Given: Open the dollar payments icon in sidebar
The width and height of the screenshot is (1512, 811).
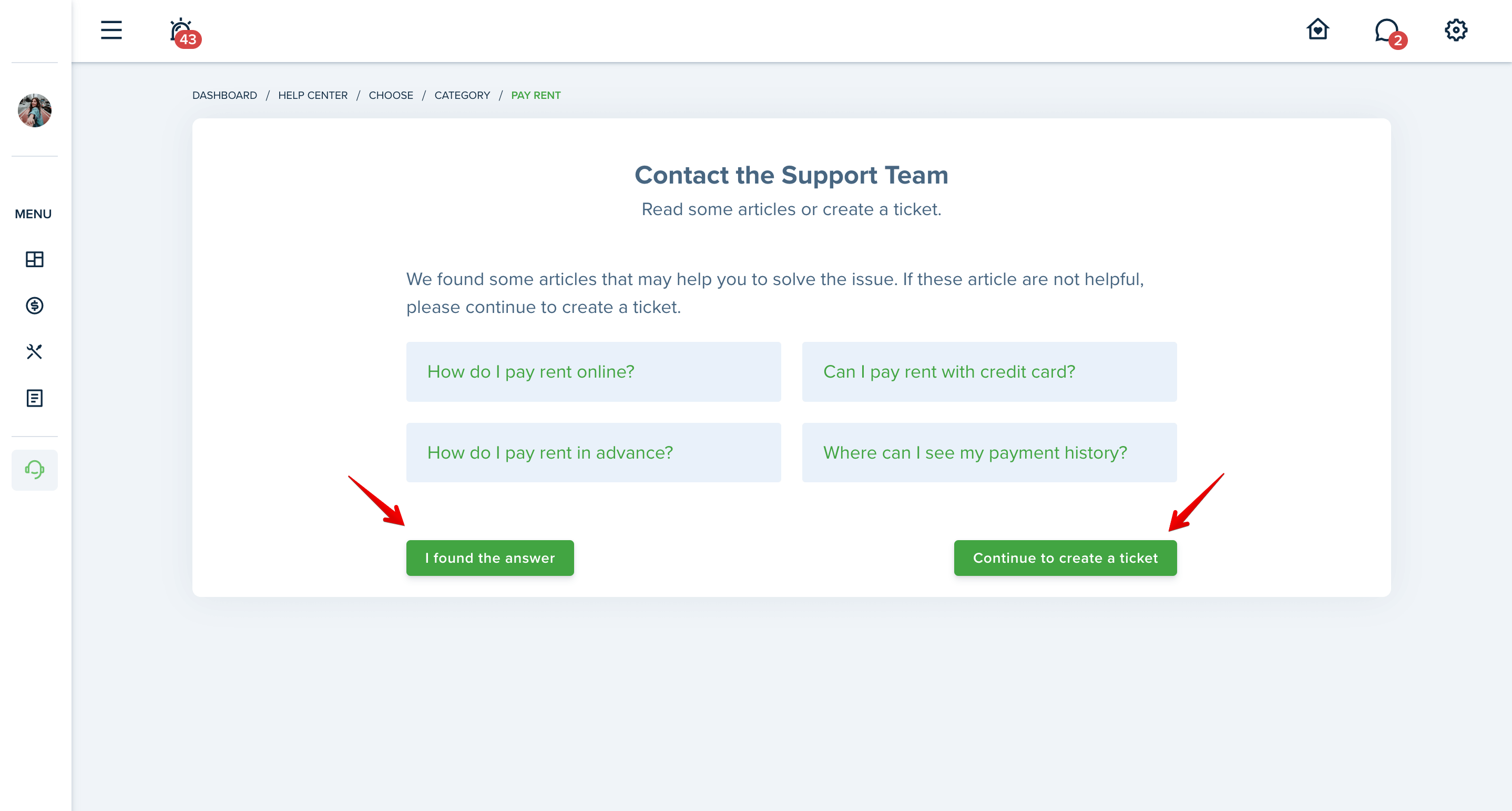Looking at the screenshot, I should (35, 306).
